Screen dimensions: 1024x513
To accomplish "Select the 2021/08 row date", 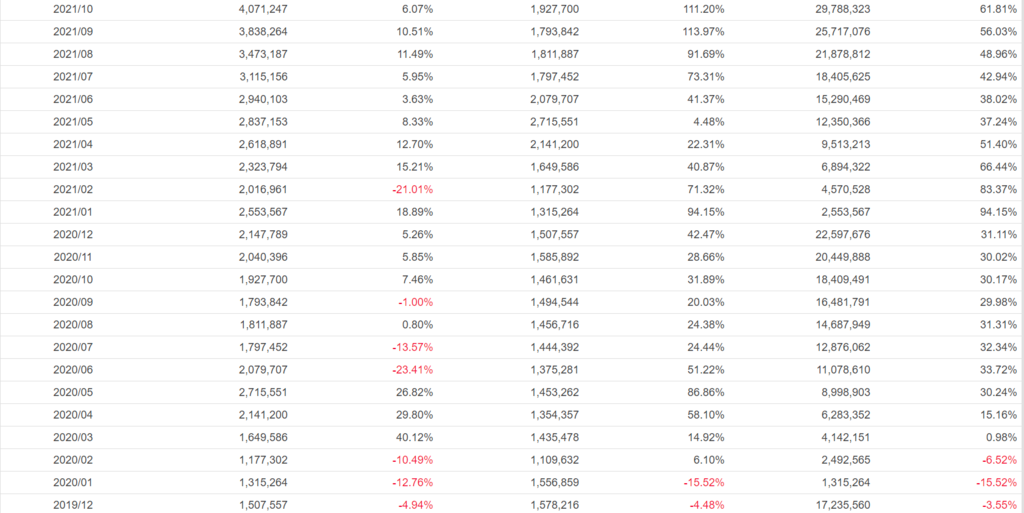I will (72, 53).
